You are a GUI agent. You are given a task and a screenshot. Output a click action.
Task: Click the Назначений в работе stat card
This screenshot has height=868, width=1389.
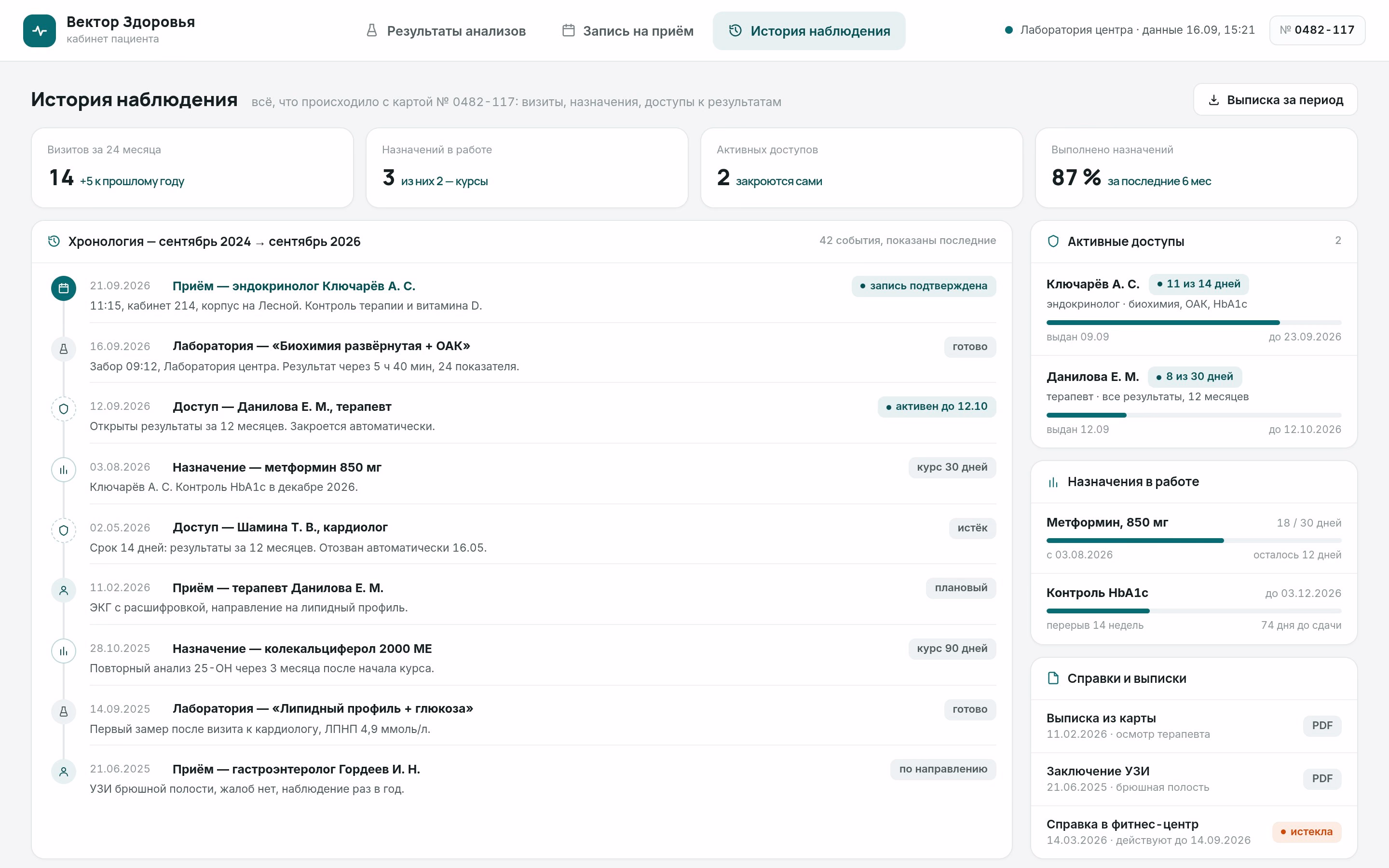[527, 168]
